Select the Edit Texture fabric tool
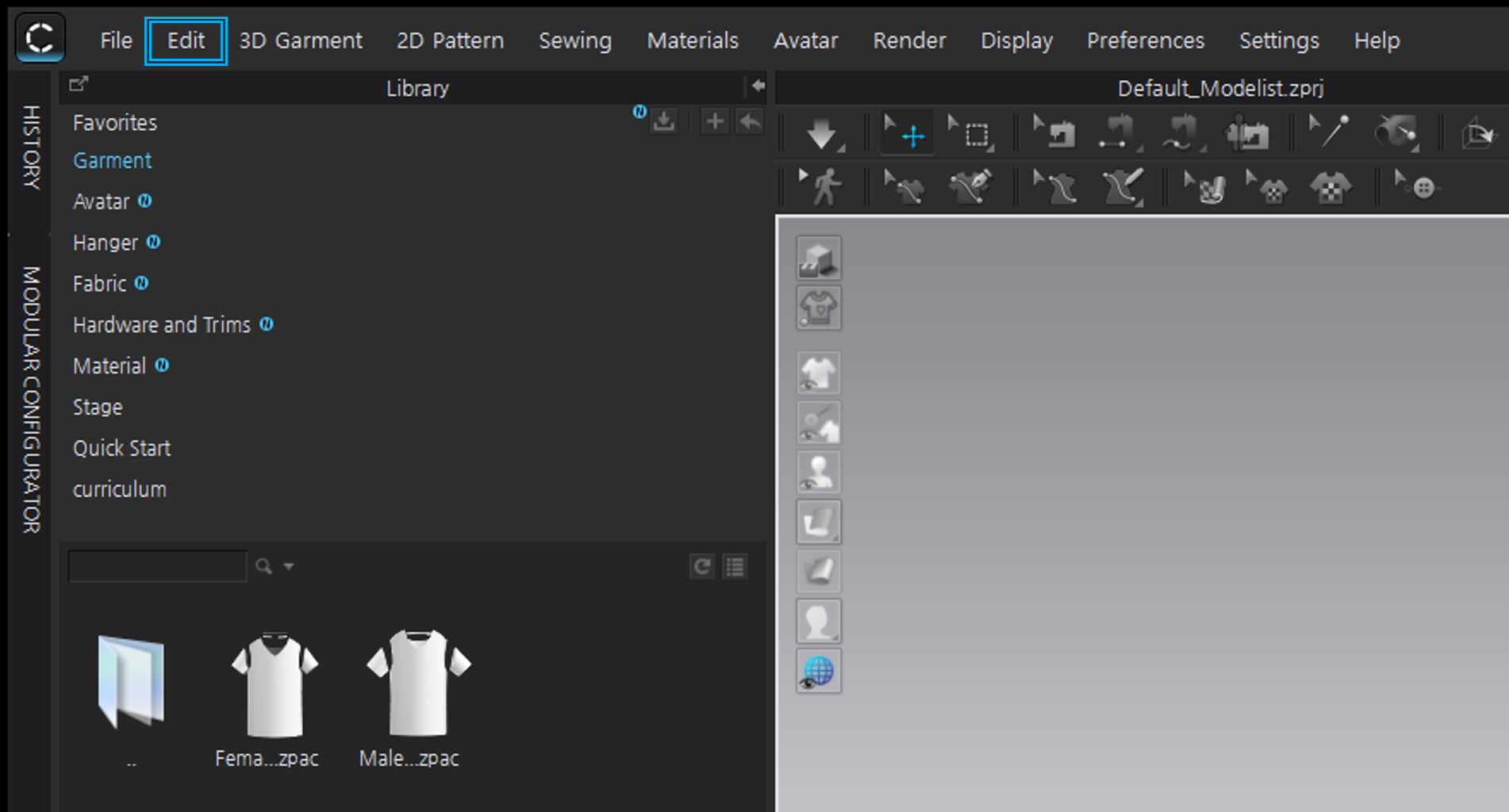 click(1205, 188)
